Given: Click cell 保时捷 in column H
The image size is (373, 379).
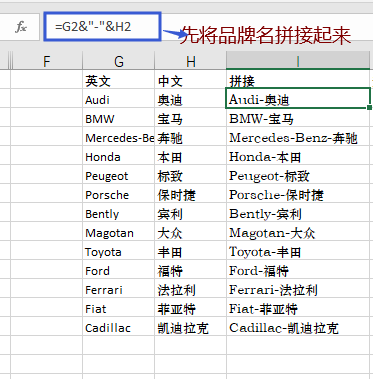Looking at the screenshot, I should [x=191, y=194].
